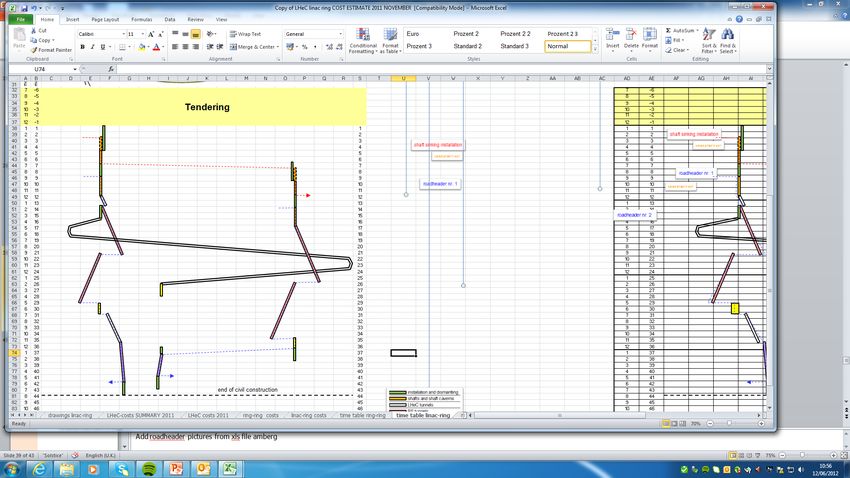The width and height of the screenshot is (850, 478).
Task: Open the Conditional Formatting dropdown
Action: tap(363, 41)
